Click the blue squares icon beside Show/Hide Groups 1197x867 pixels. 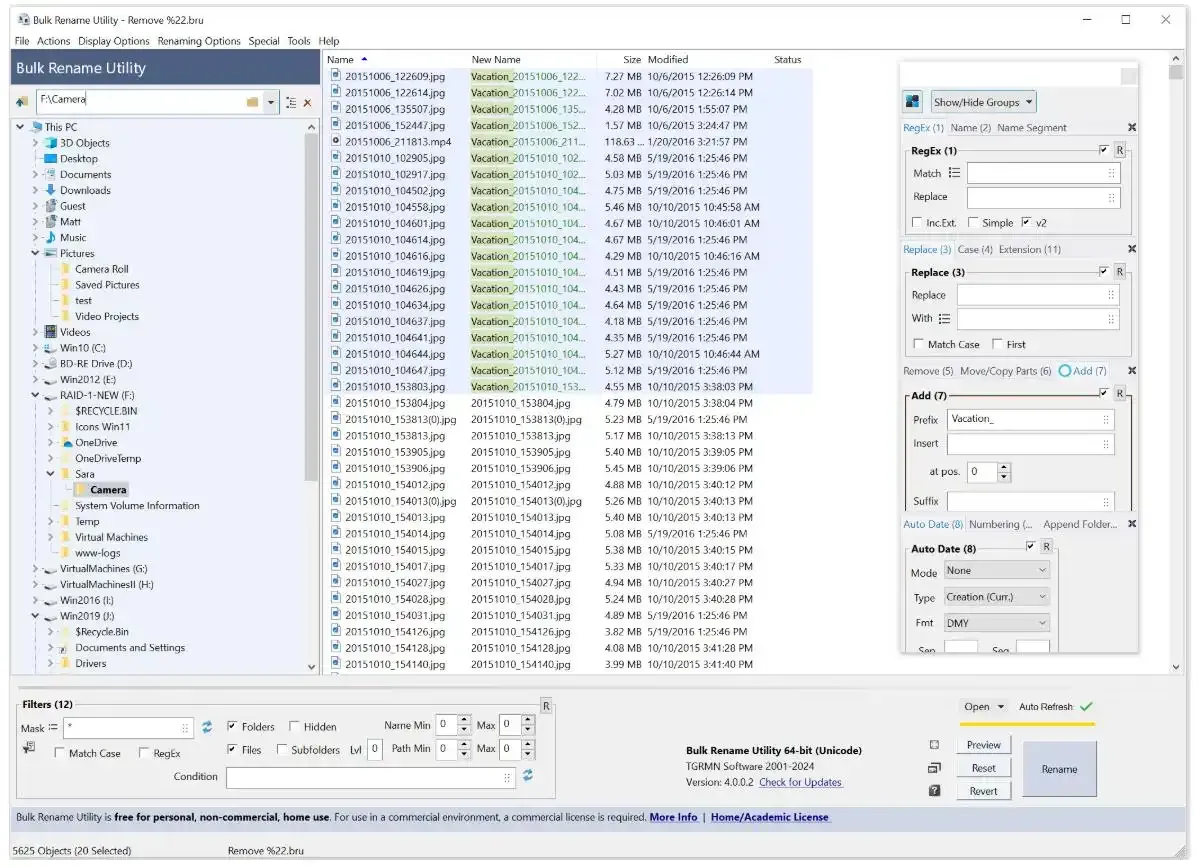[912, 102]
